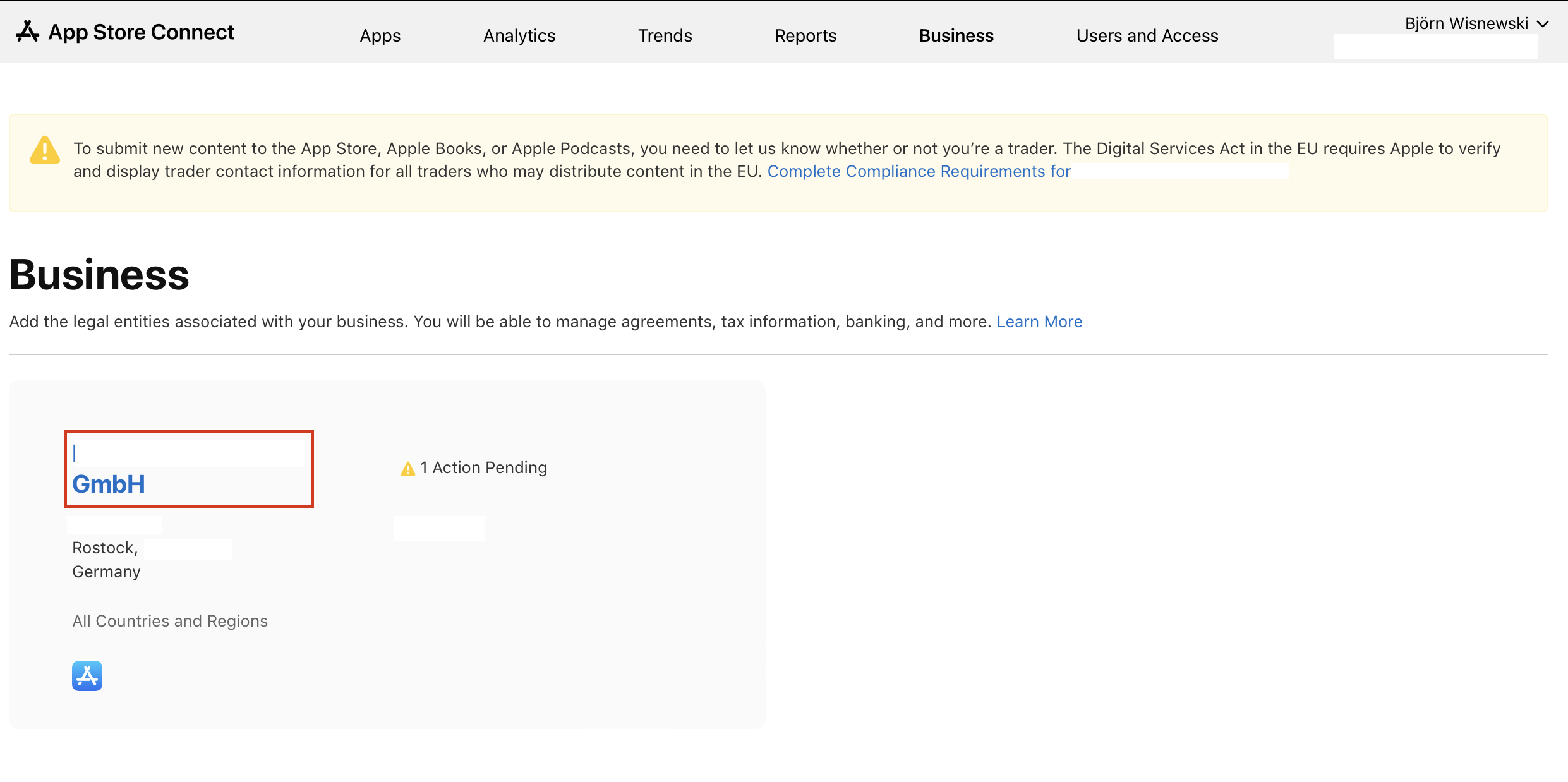Open Complete Compliance Requirements link
Image resolution: width=1568 pixels, height=782 pixels.
(x=919, y=171)
